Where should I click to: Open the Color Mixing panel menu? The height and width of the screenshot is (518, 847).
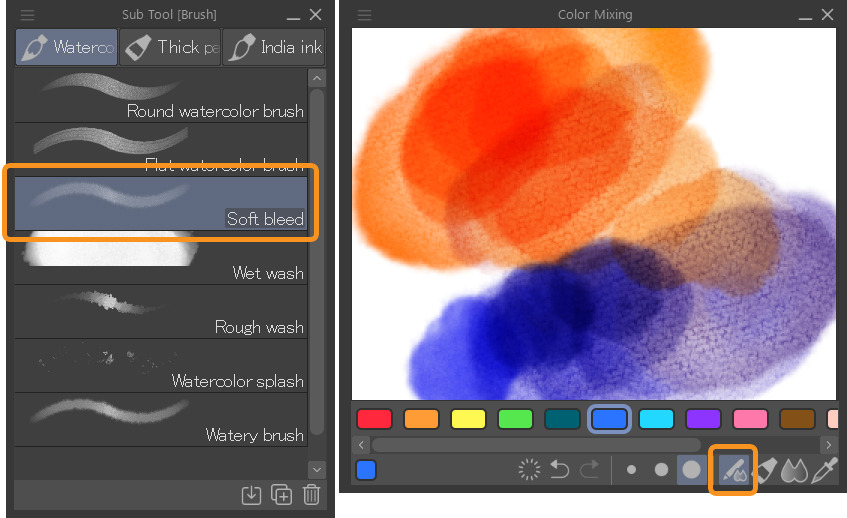tap(365, 15)
